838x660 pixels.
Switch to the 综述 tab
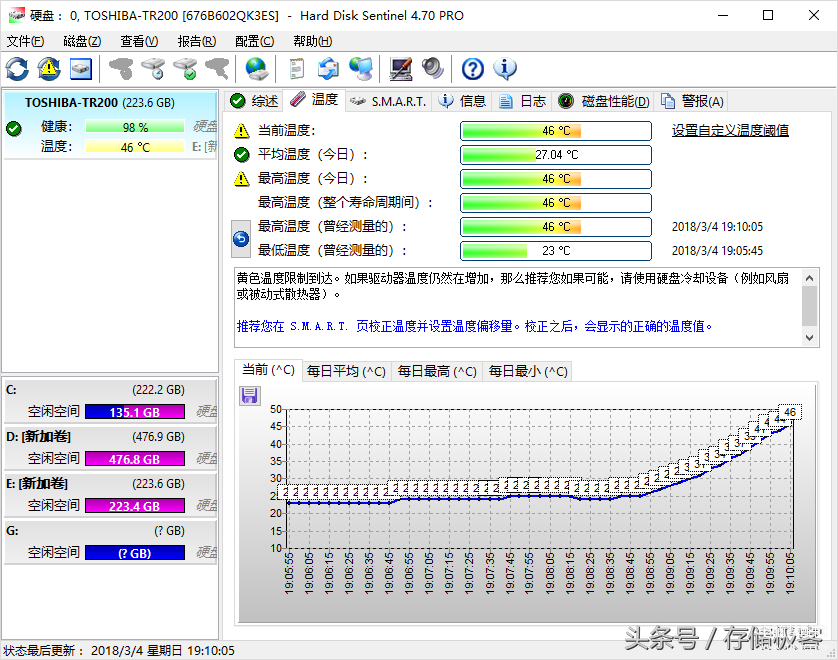coord(254,101)
